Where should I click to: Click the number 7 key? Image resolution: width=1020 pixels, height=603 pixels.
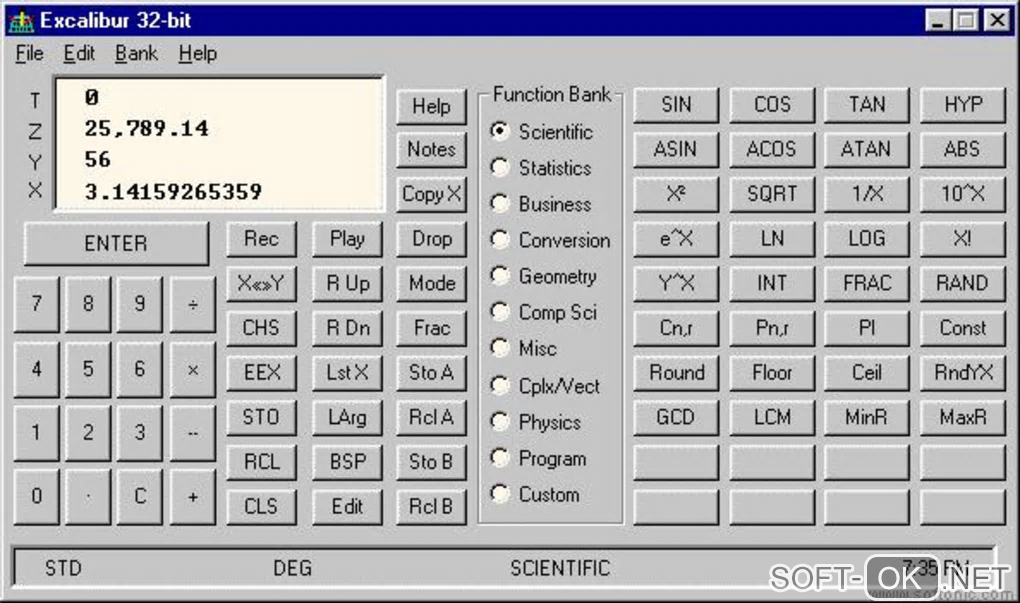[x=36, y=304]
